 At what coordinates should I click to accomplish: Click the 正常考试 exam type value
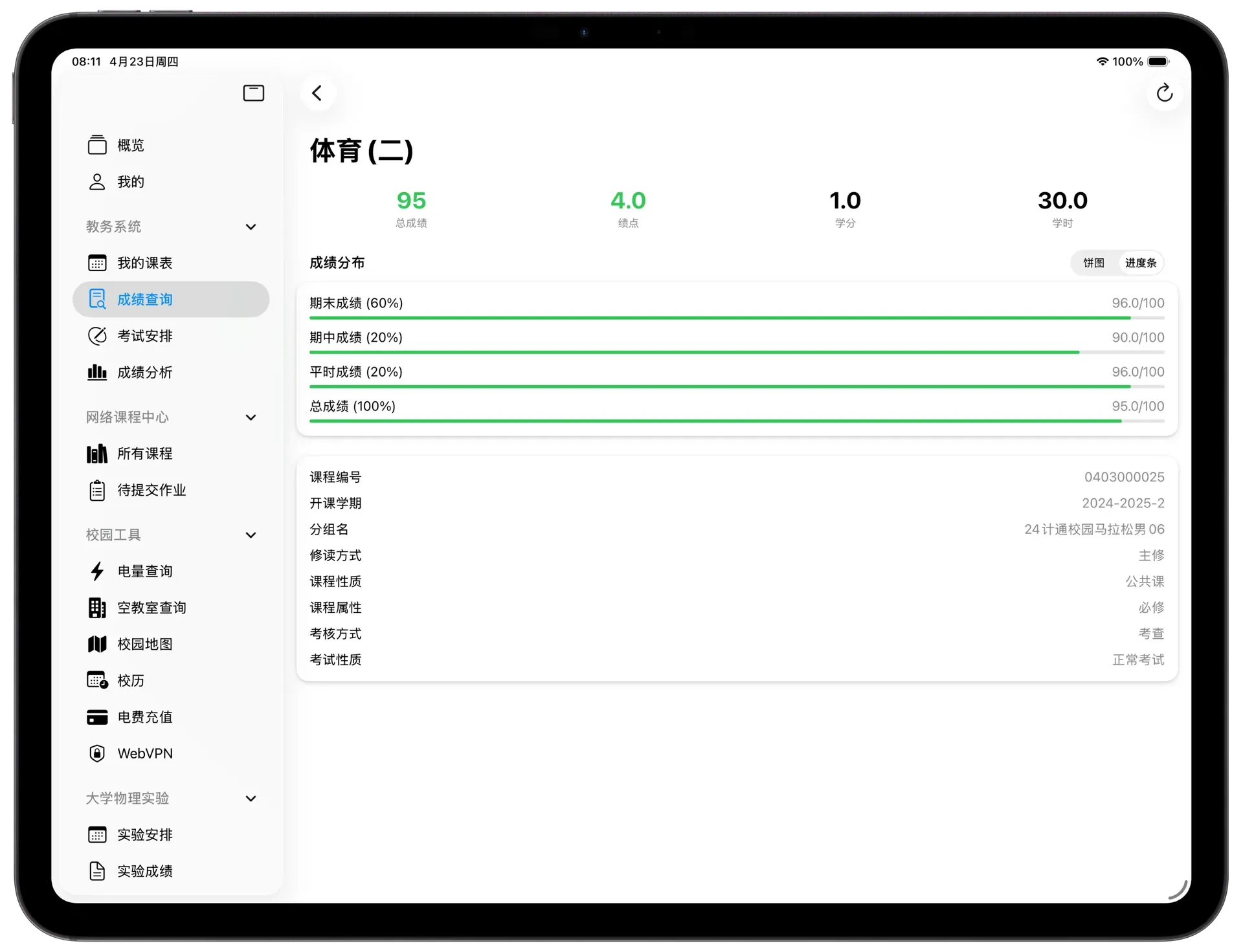(x=1138, y=659)
